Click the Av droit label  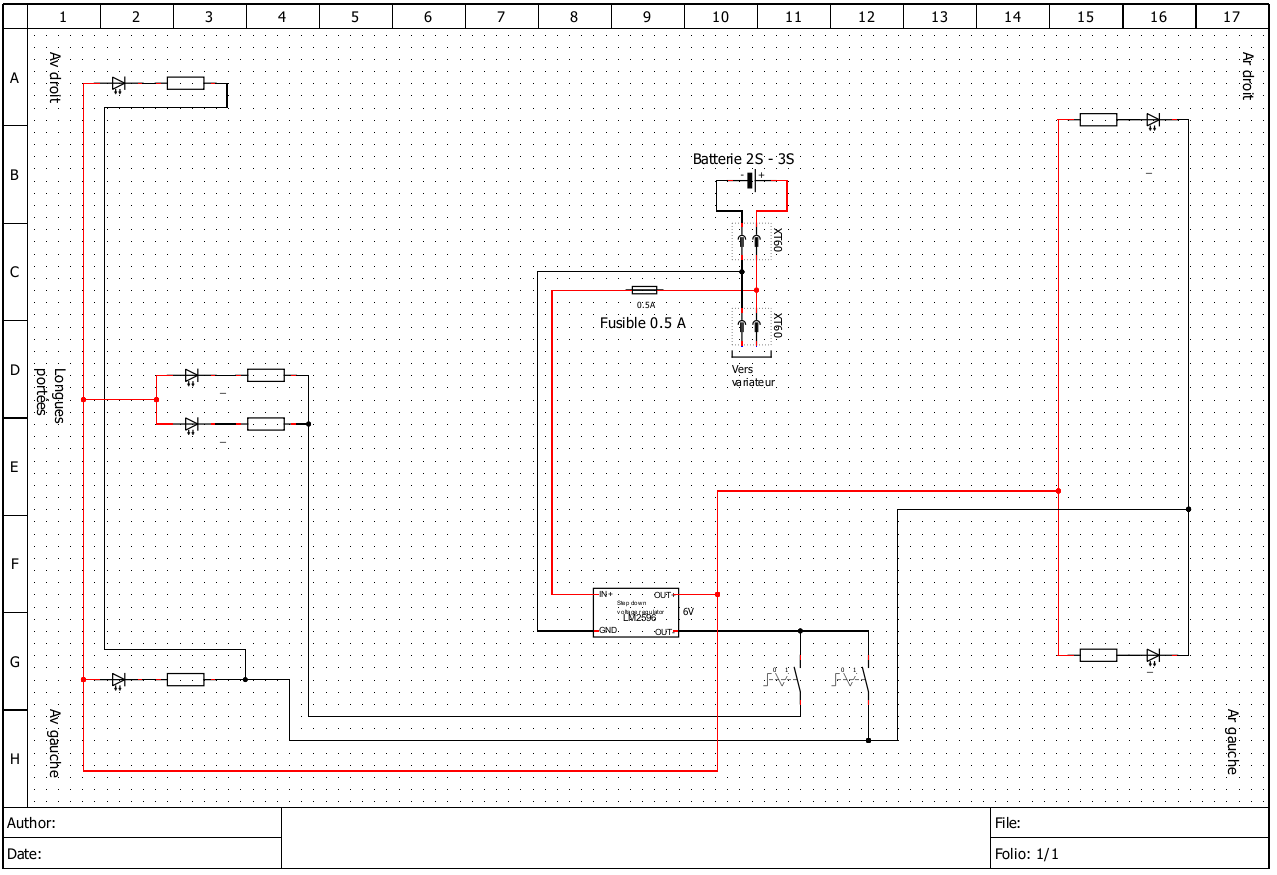(x=54, y=78)
